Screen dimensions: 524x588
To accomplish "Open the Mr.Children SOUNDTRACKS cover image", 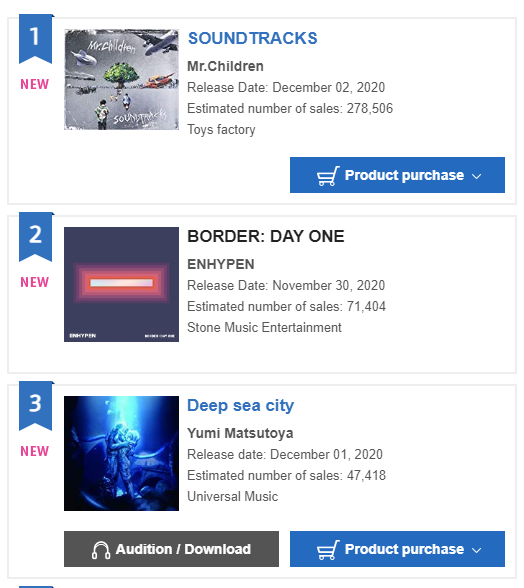I will tap(122, 80).
